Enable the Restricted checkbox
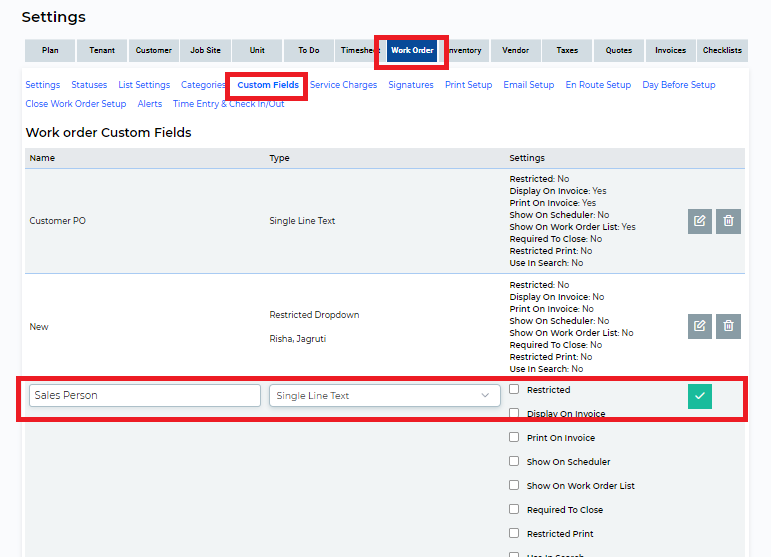771x557 pixels. 514,389
